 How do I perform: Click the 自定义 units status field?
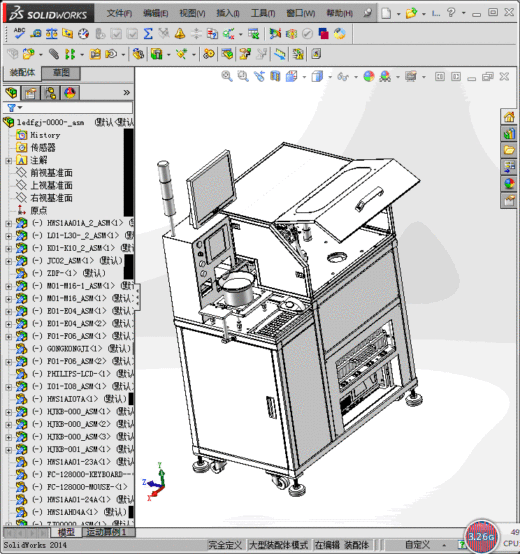[x=418, y=544]
